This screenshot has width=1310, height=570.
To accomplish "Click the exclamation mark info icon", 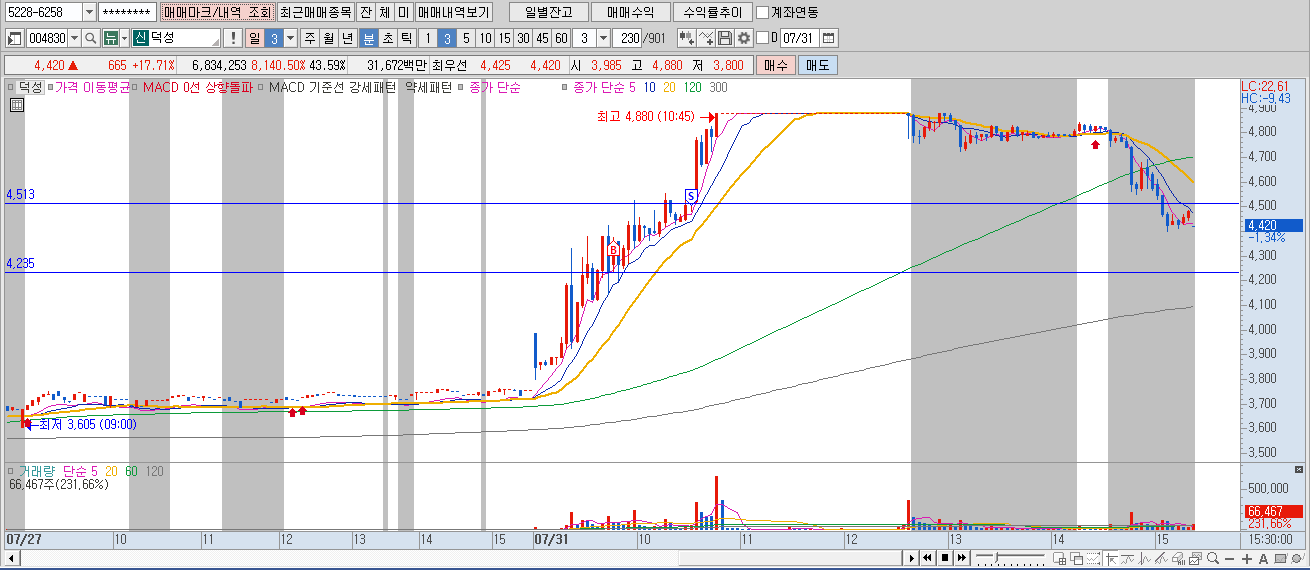I will (233, 38).
